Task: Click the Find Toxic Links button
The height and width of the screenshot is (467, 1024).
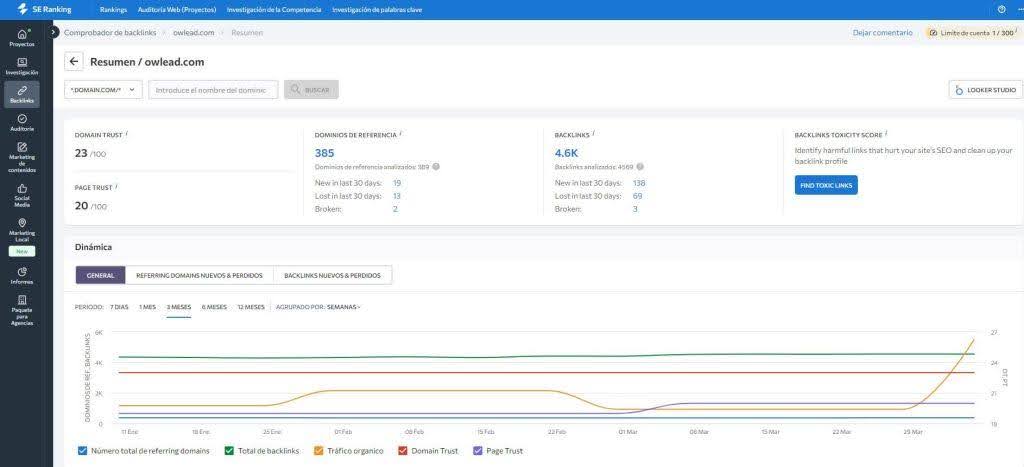Action: (x=826, y=185)
